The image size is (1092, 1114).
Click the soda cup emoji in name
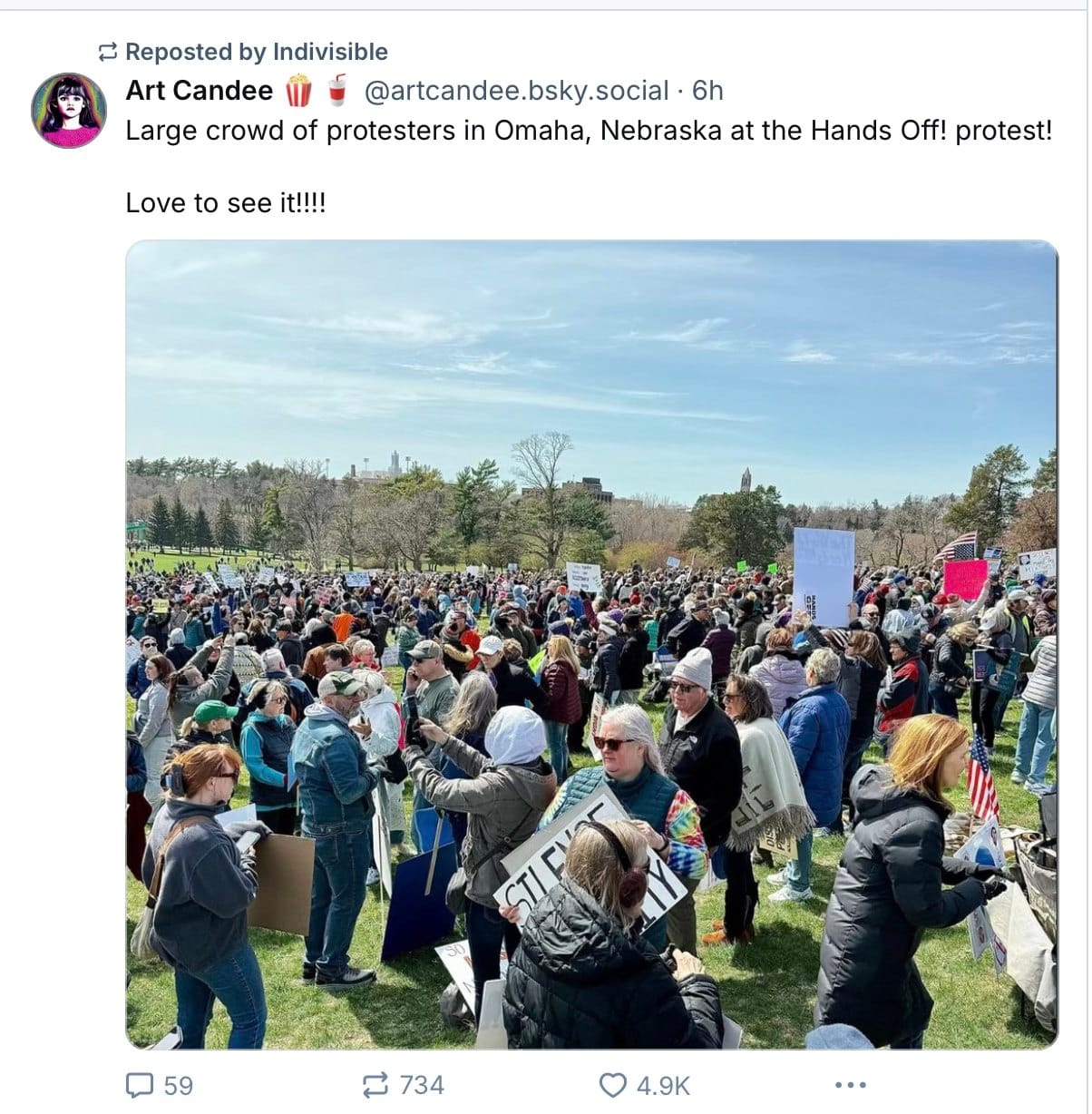click(x=337, y=91)
